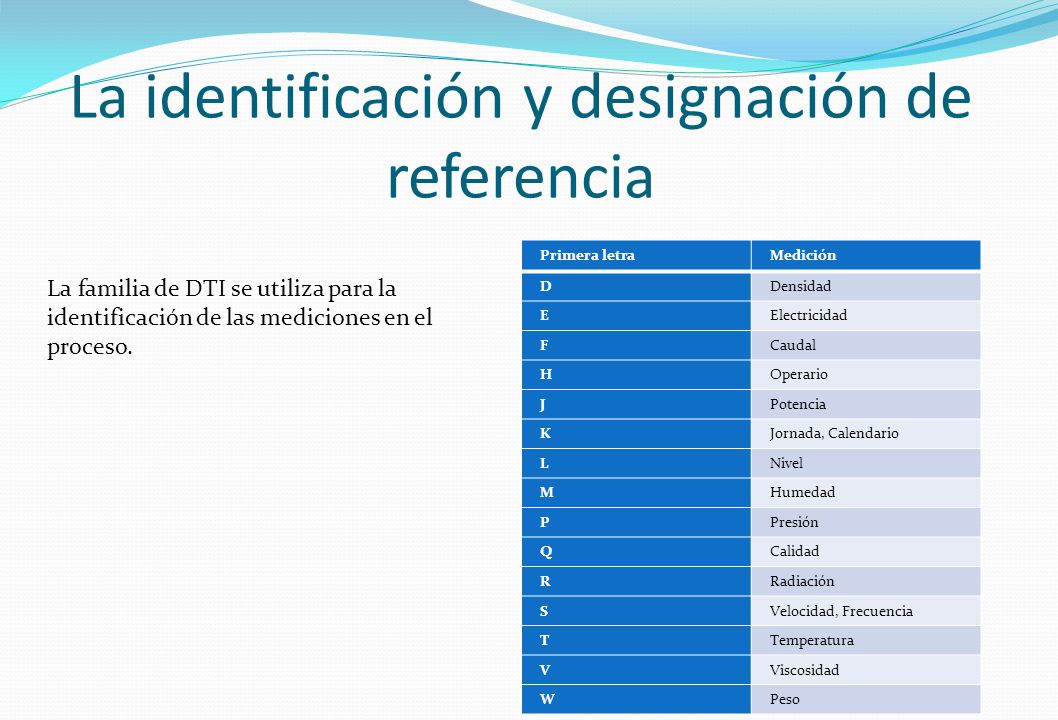Viewport: 1058px width, 720px height.
Task: Click the 'M' letter cell
Action: tap(636, 493)
